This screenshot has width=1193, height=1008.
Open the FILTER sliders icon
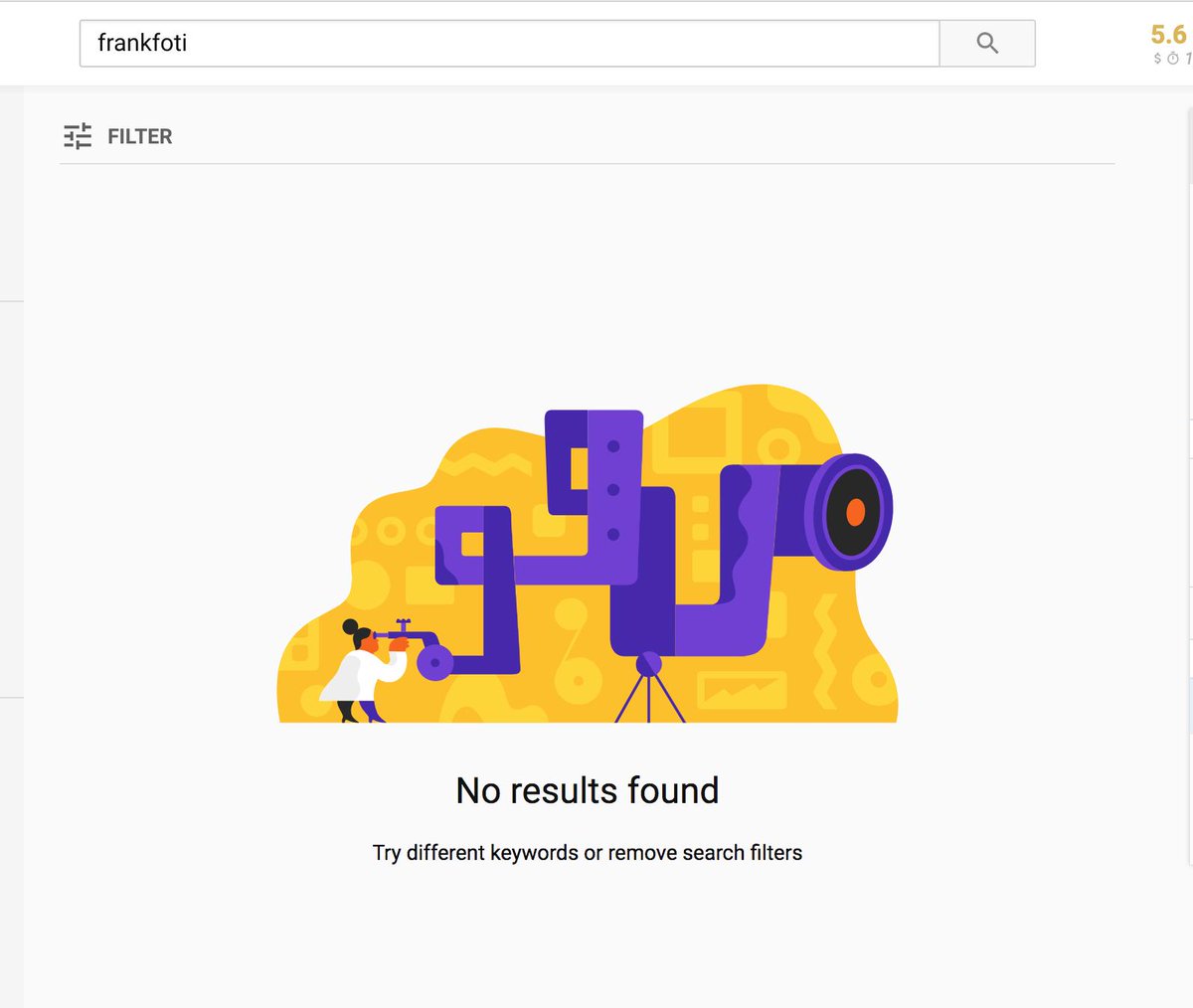(78, 136)
